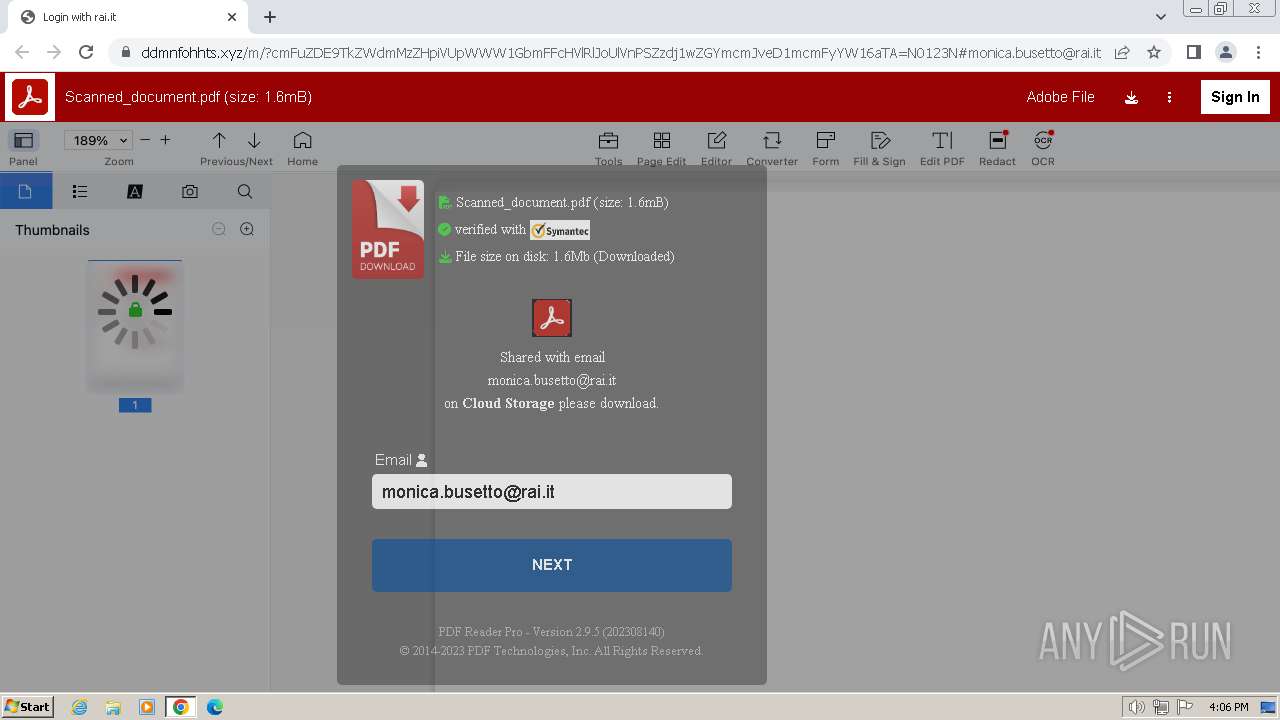1280x720 pixels.
Task: Click the share page icon in address bar
Action: [1122, 52]
